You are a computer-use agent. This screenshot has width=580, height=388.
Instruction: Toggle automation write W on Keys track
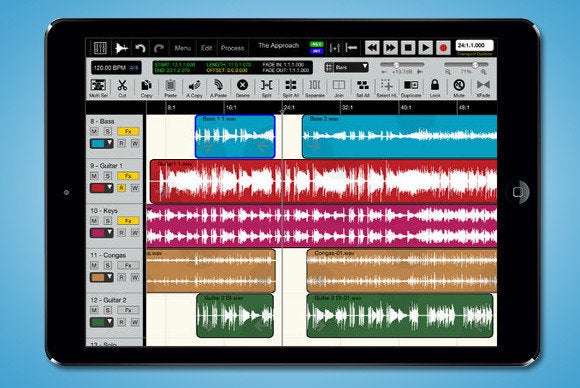(x=135, y=233)
